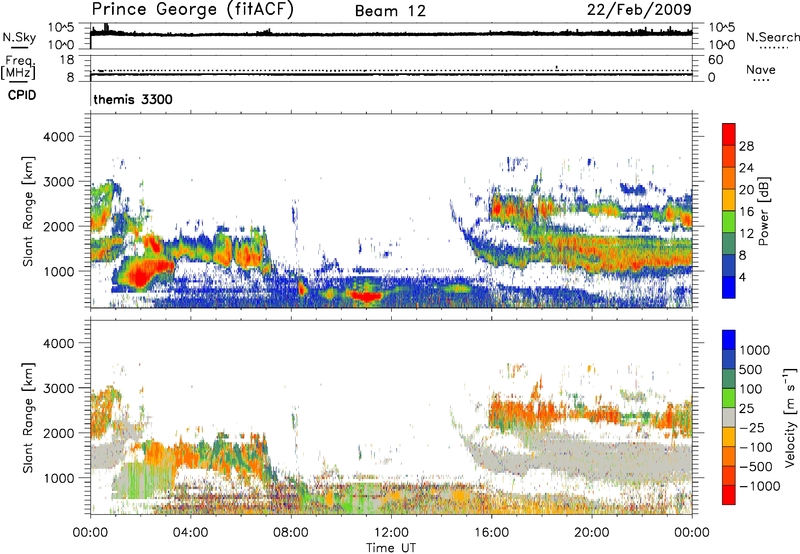Click the 'themis 3300' mode text
This screenshot has width=800, height=554.
pos(133,99)
